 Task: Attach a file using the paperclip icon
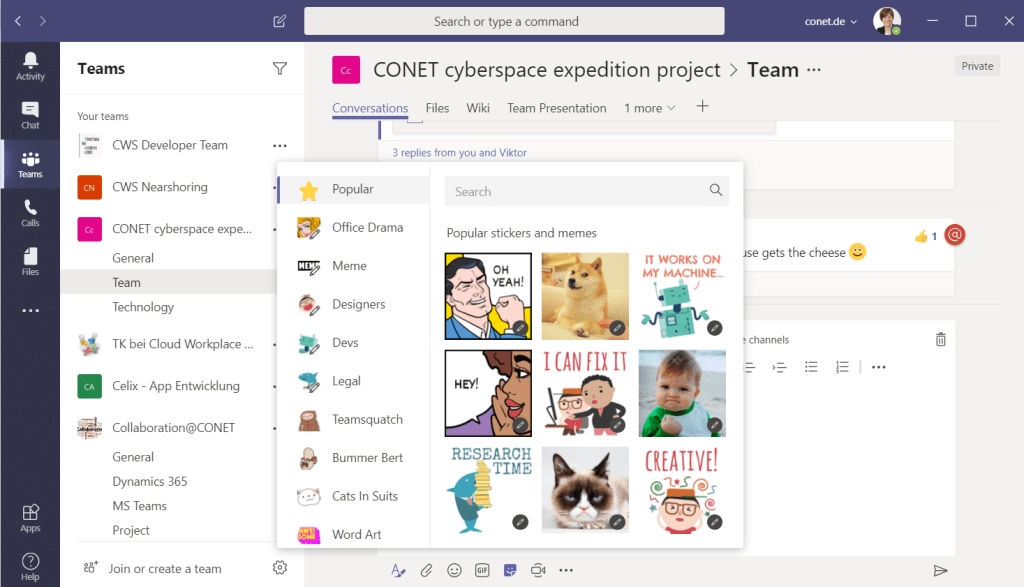(426, 570)
